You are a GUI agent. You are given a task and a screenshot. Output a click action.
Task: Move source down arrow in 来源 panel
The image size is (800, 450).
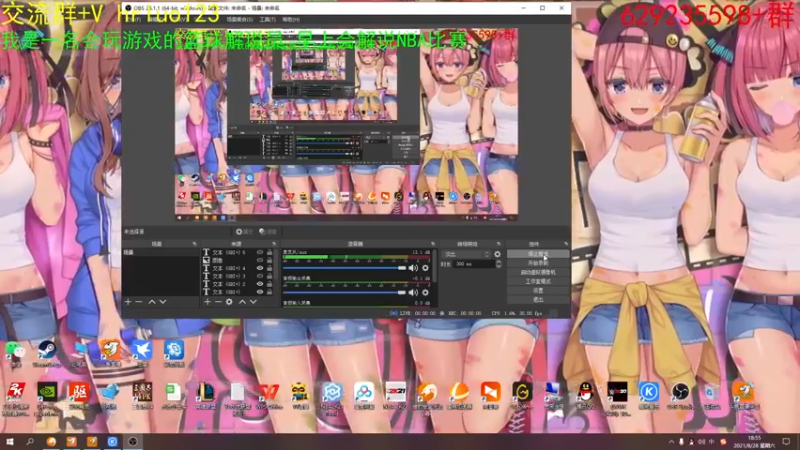253,302
